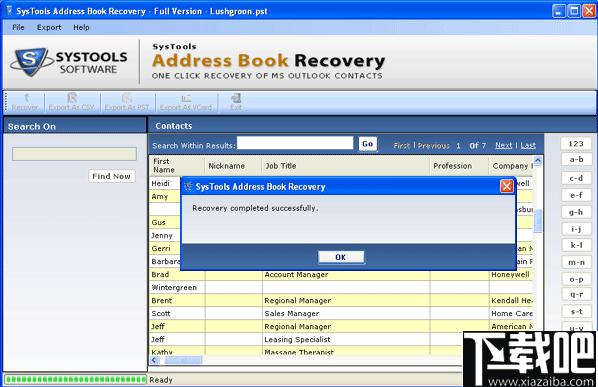Open the Help menu
This screenshot has width=598, height=387.
[81, 27]
